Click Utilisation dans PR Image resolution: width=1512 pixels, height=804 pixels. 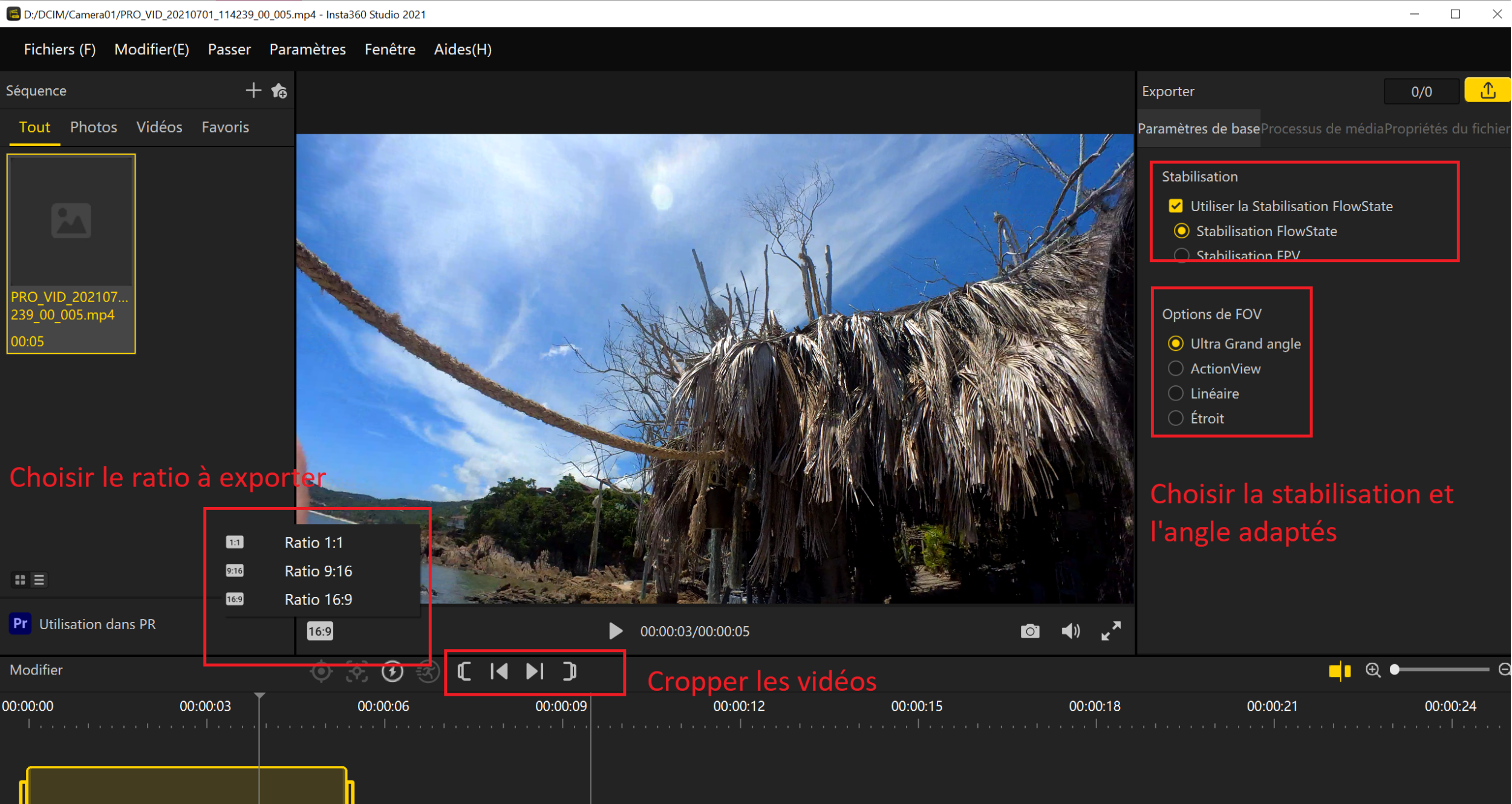point(97,624)
